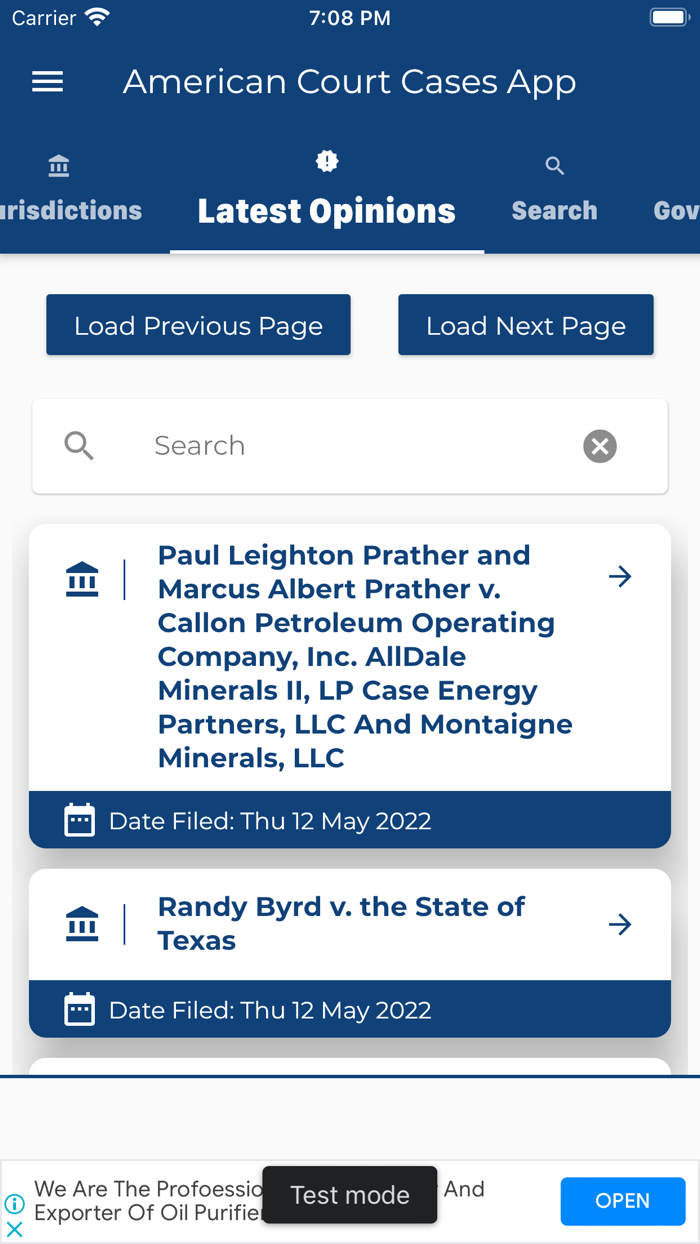Click the courthouse icon above Jurisdictions
This screenshot has height=1244, width=700.
[x=58, y=165]
